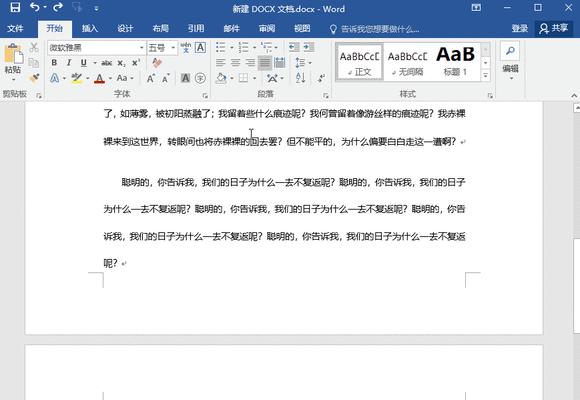Increase paragraph indent
The width and height of the screenshot is (580, 400).
tap(309, 47)
